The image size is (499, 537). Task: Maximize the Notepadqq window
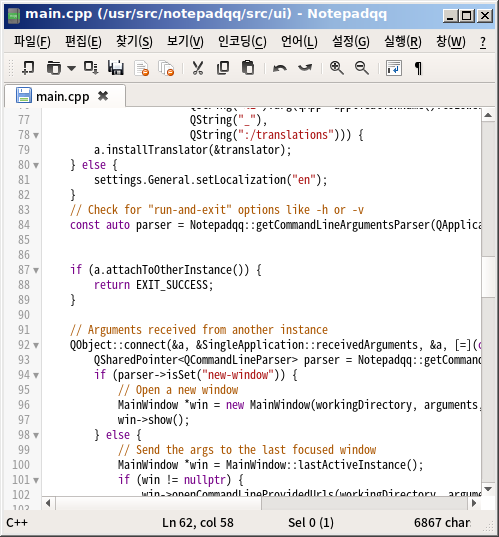pos(467,16)
